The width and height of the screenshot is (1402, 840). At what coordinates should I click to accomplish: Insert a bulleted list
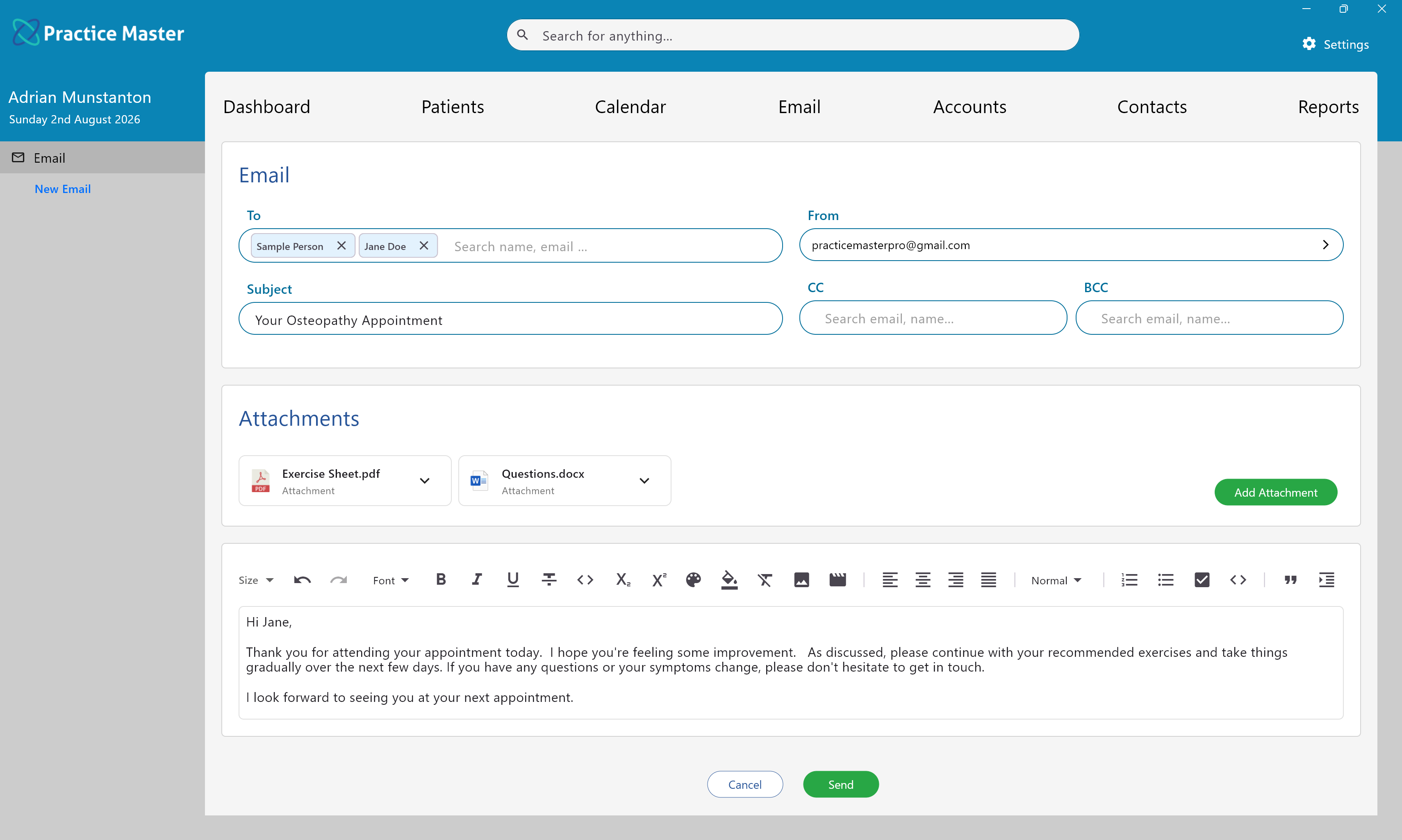point(1166,580)
